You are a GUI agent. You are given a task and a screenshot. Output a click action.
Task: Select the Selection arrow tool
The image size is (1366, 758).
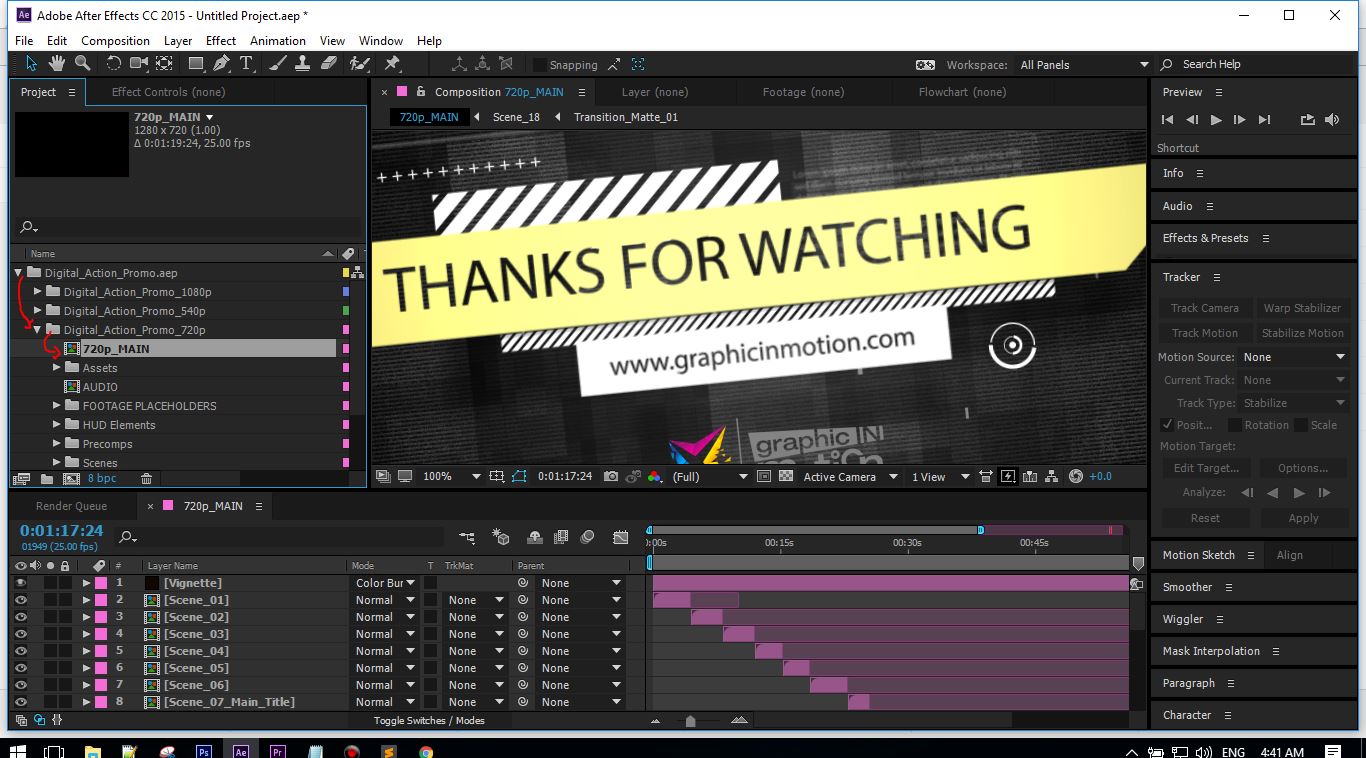[31, 63]
